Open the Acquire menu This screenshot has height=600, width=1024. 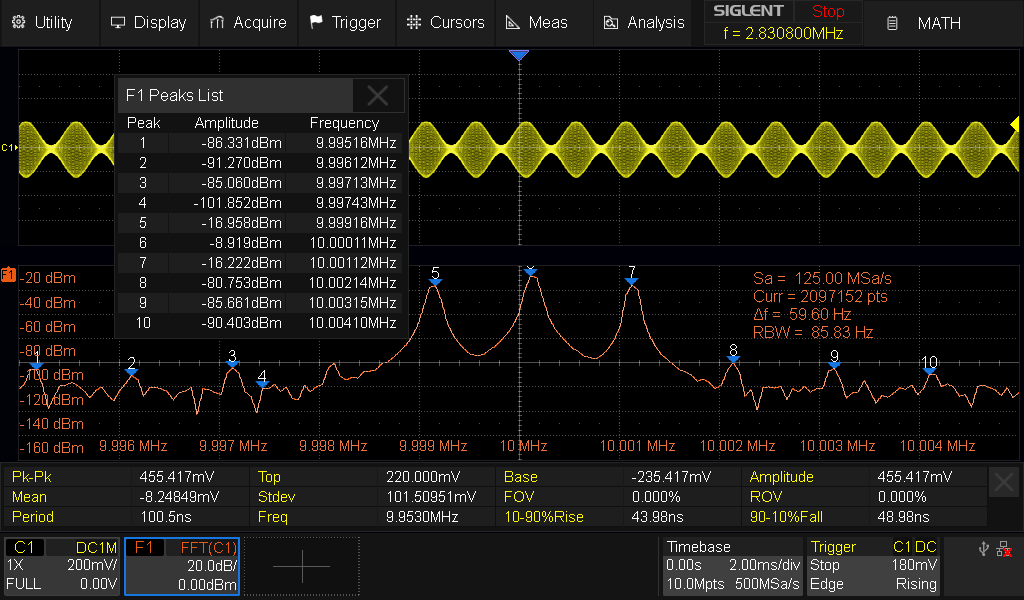pyautogui.click(x=248, y=22)
